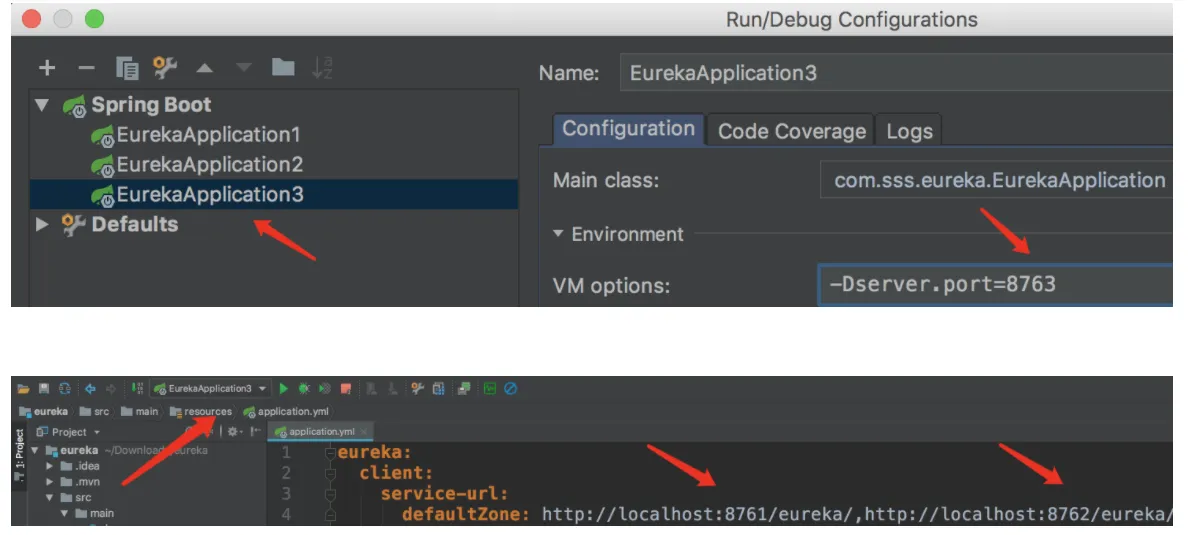Save all with the floppy disk icon
This screenshot has width=1189, height=535.
pyautogui.click(x=44, y=389)
